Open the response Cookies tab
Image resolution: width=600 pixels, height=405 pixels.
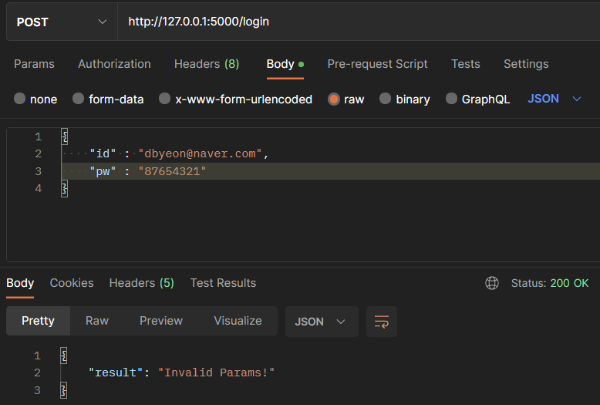tap(72, 283)
